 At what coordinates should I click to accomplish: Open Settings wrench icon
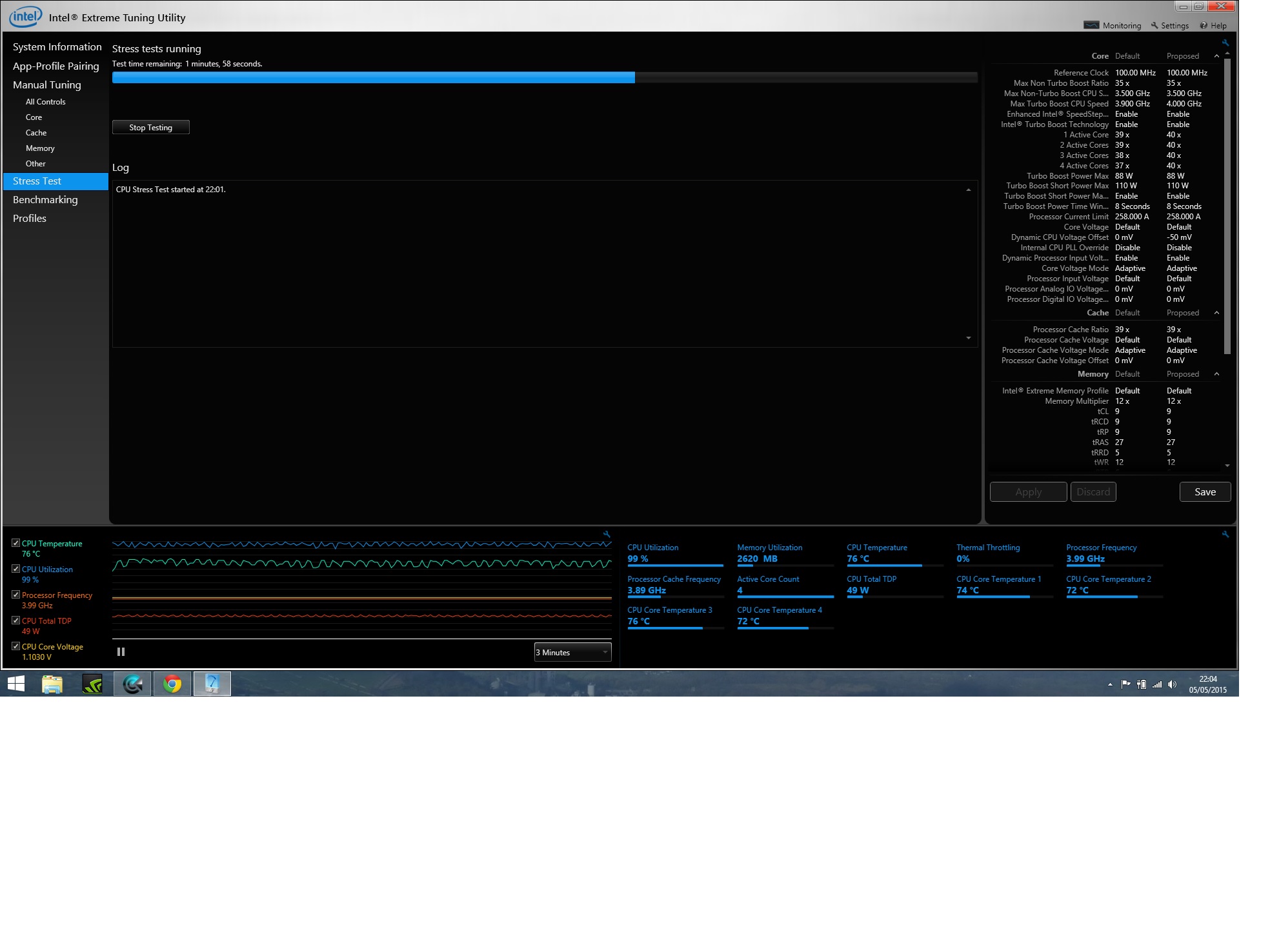pyautogui.click(x=1154, y=25)
